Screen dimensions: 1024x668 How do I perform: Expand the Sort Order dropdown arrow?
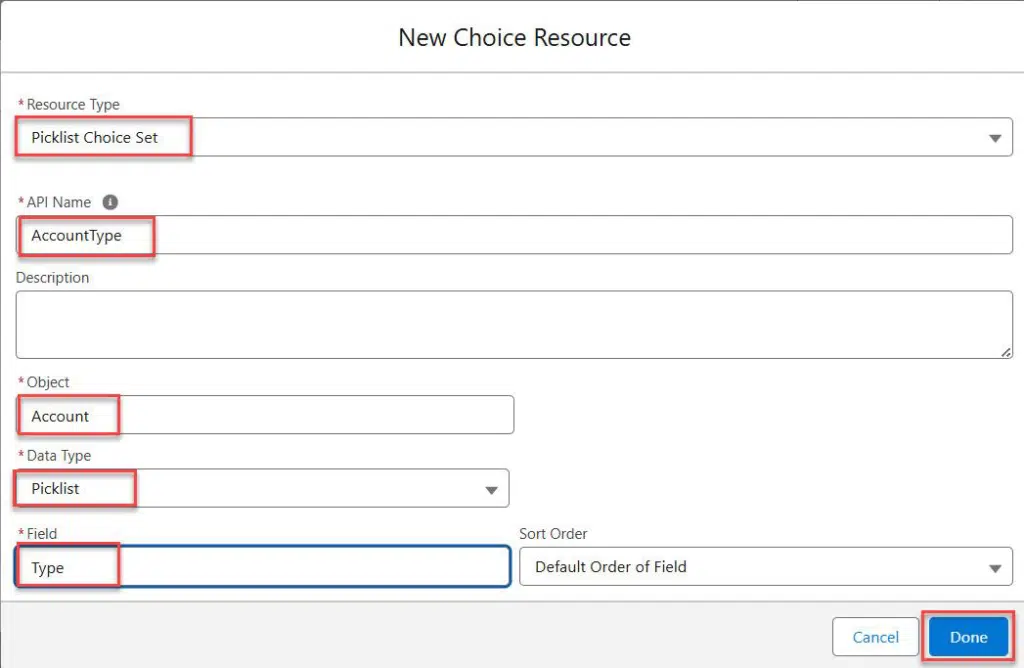tap(995, 568)
